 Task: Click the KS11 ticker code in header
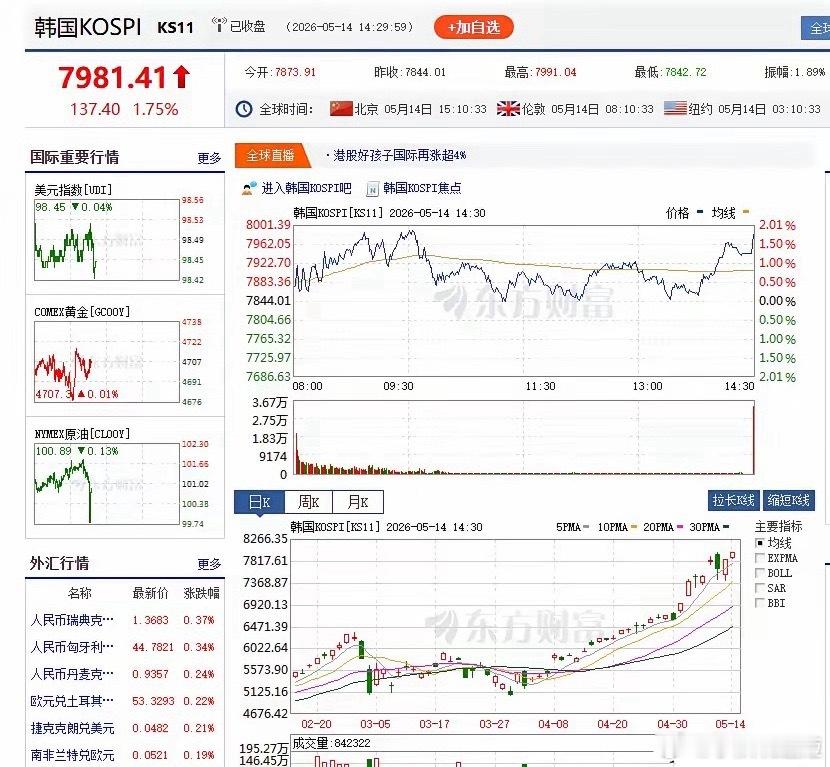click(175, 28)
